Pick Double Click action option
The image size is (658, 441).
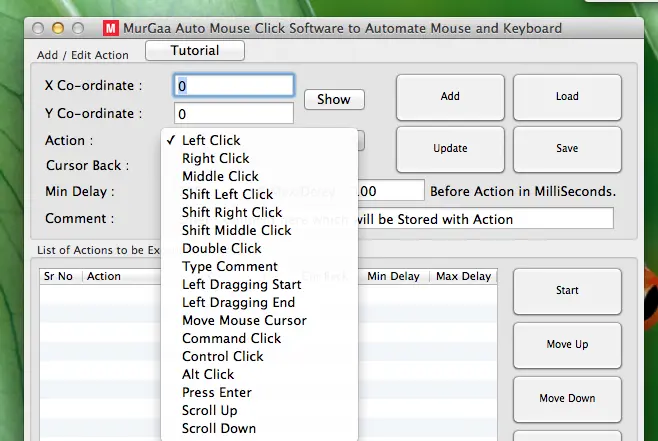point(221,248)
